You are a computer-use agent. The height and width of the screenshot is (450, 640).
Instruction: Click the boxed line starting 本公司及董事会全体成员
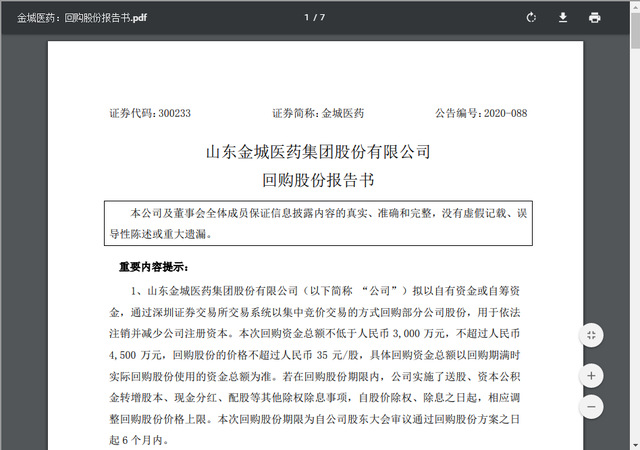(329, 213)
